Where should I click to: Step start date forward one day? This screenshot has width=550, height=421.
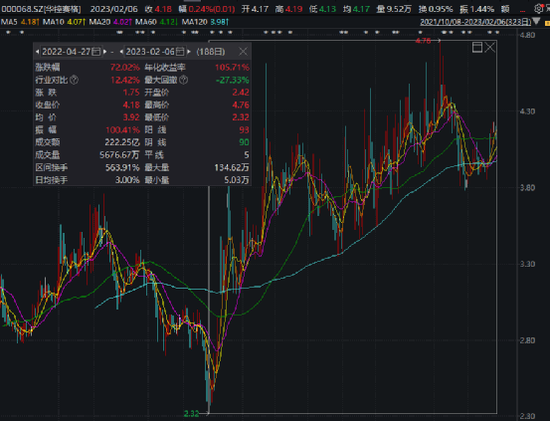coord(105,52)
